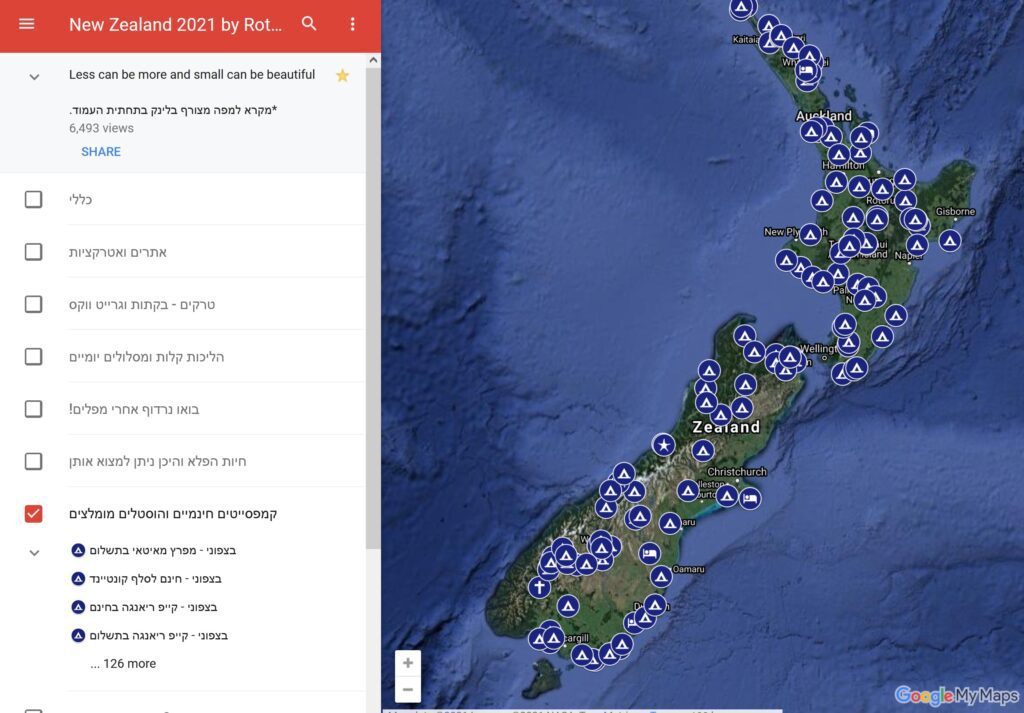Toggle the אתרים ואטרקציות layer checkbox
1024x713 pixels.
click(x=33, y=251)
